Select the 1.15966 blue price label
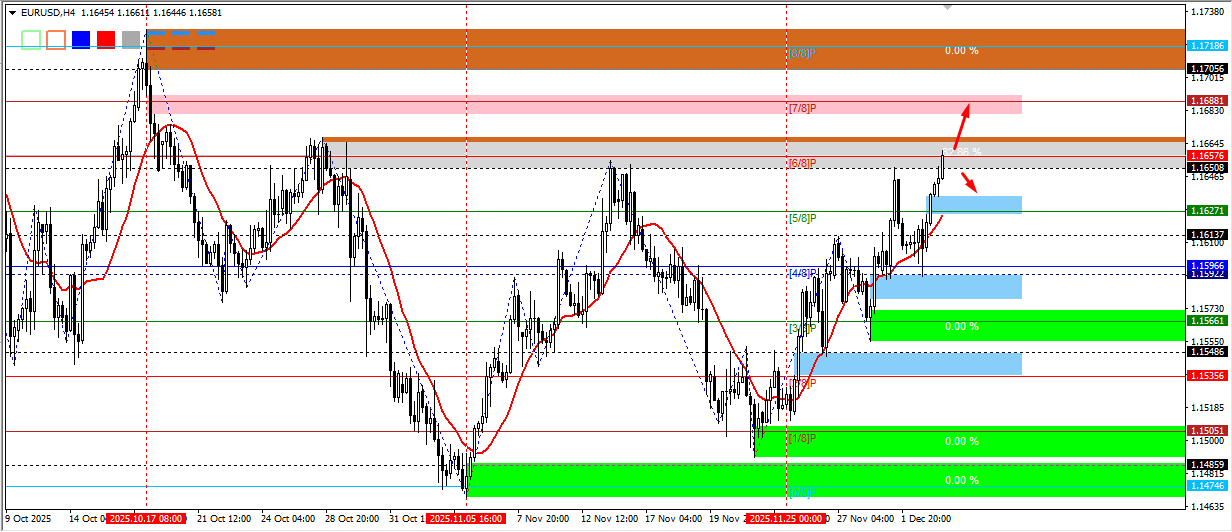This screenshot has width=1232, height=532. 1207,266
